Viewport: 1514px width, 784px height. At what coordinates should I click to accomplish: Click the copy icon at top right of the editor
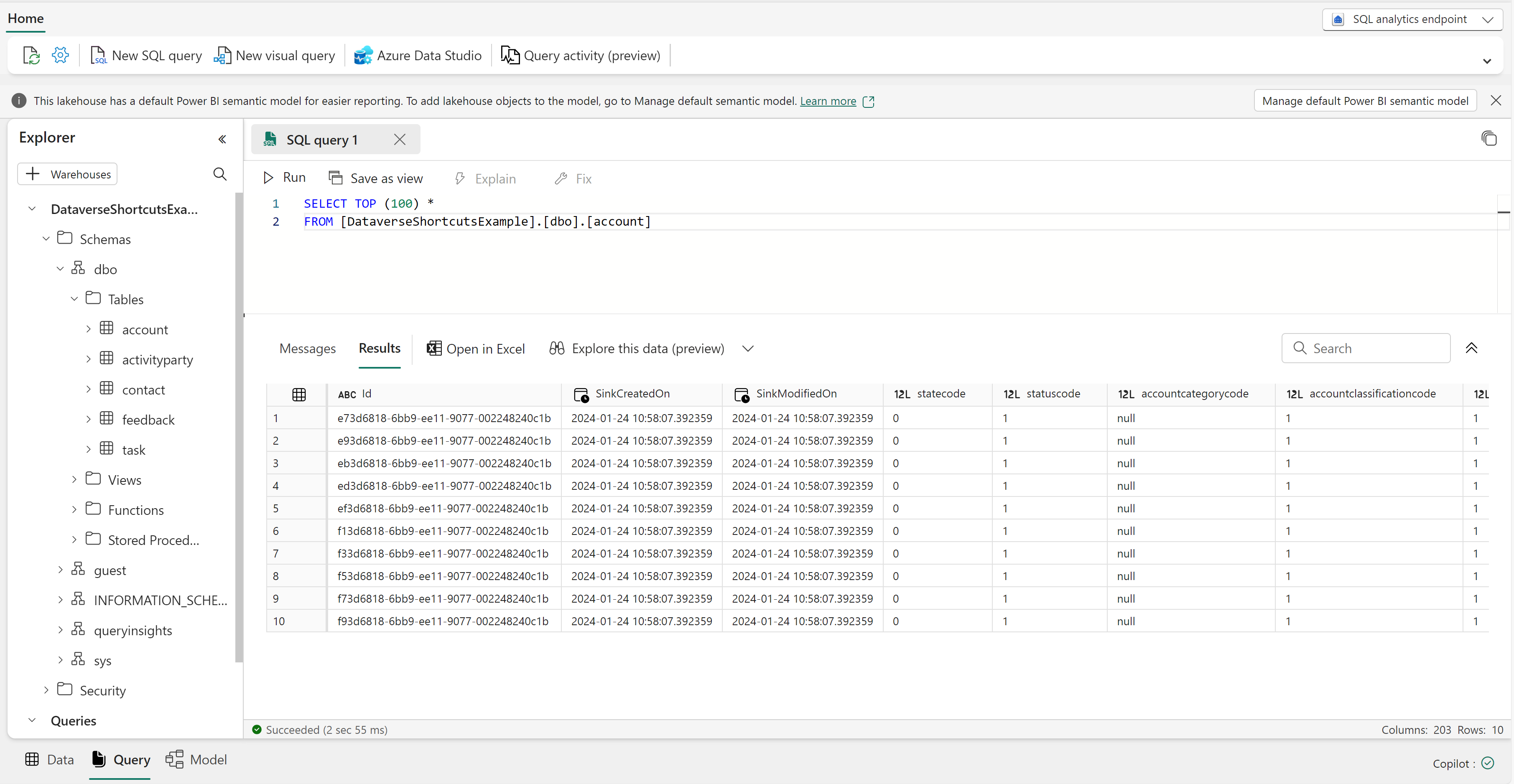tap(1488, 139)
